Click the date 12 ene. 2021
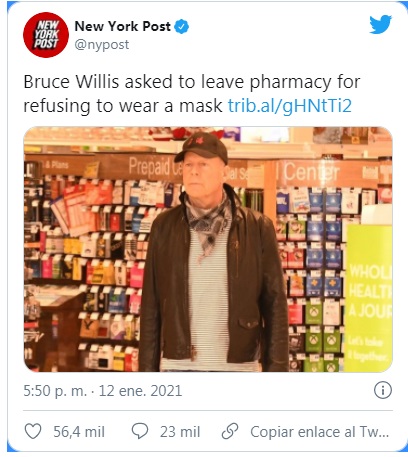Viewport: 408px width, 457px height. coord(140,391)
